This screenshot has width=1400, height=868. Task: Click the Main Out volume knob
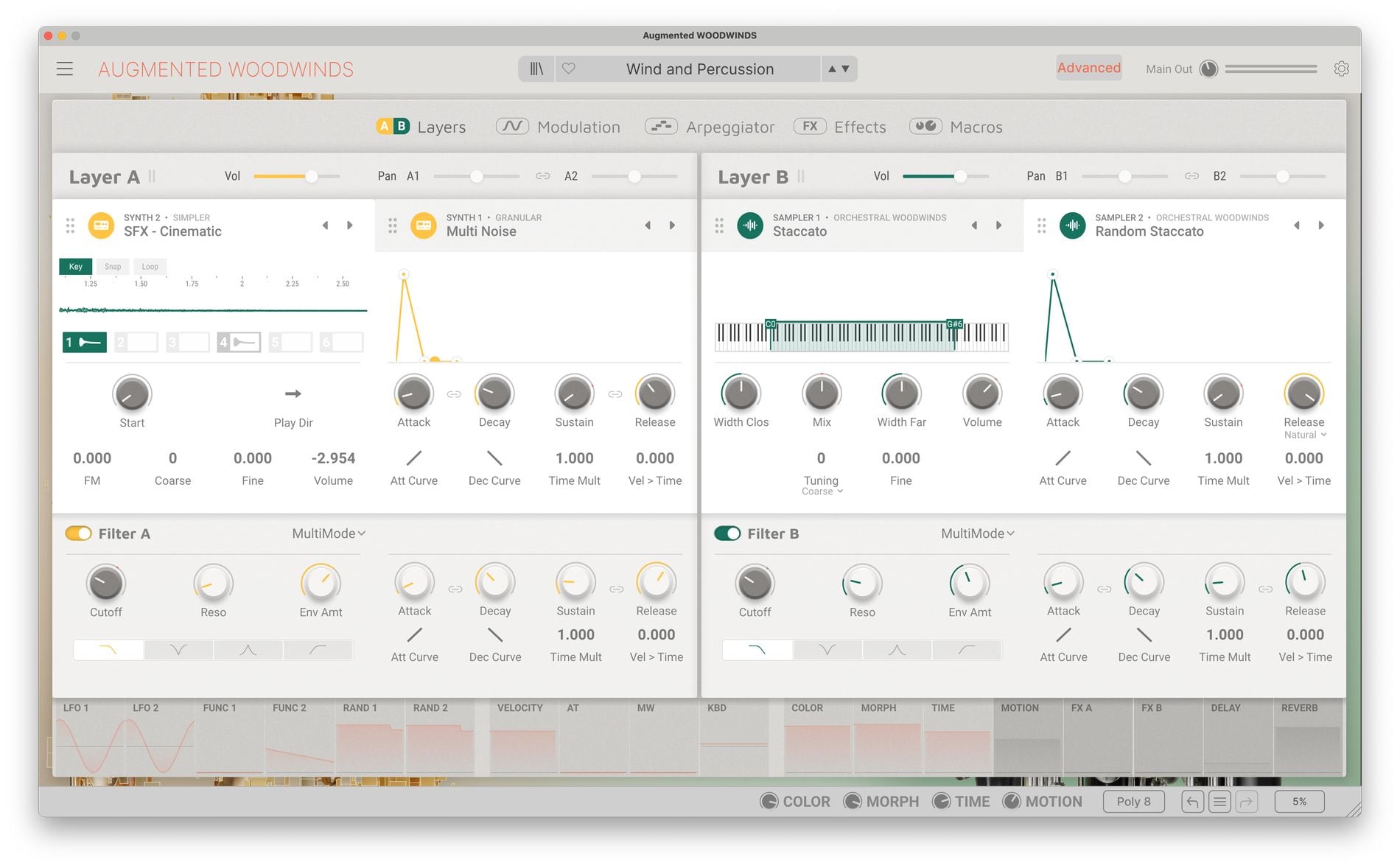click(x=1208, y=69)
